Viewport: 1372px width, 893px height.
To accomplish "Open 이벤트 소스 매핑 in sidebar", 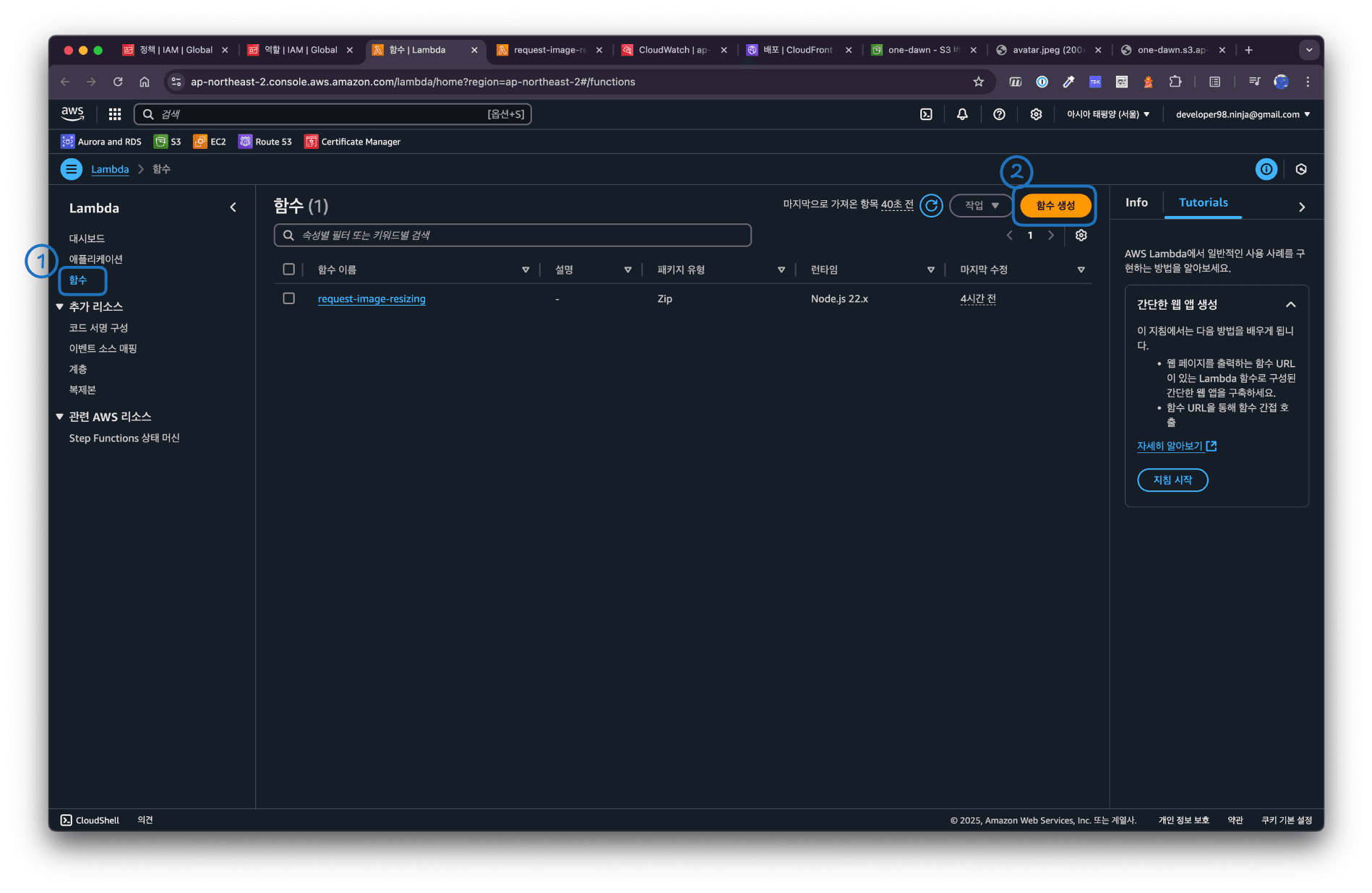I will click(103, 348).
